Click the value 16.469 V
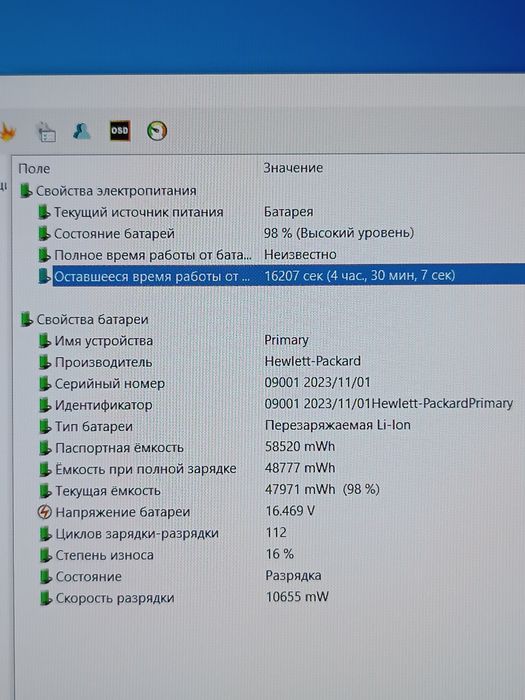The width and height of the screenshot is (525, 700). point(290,511)
